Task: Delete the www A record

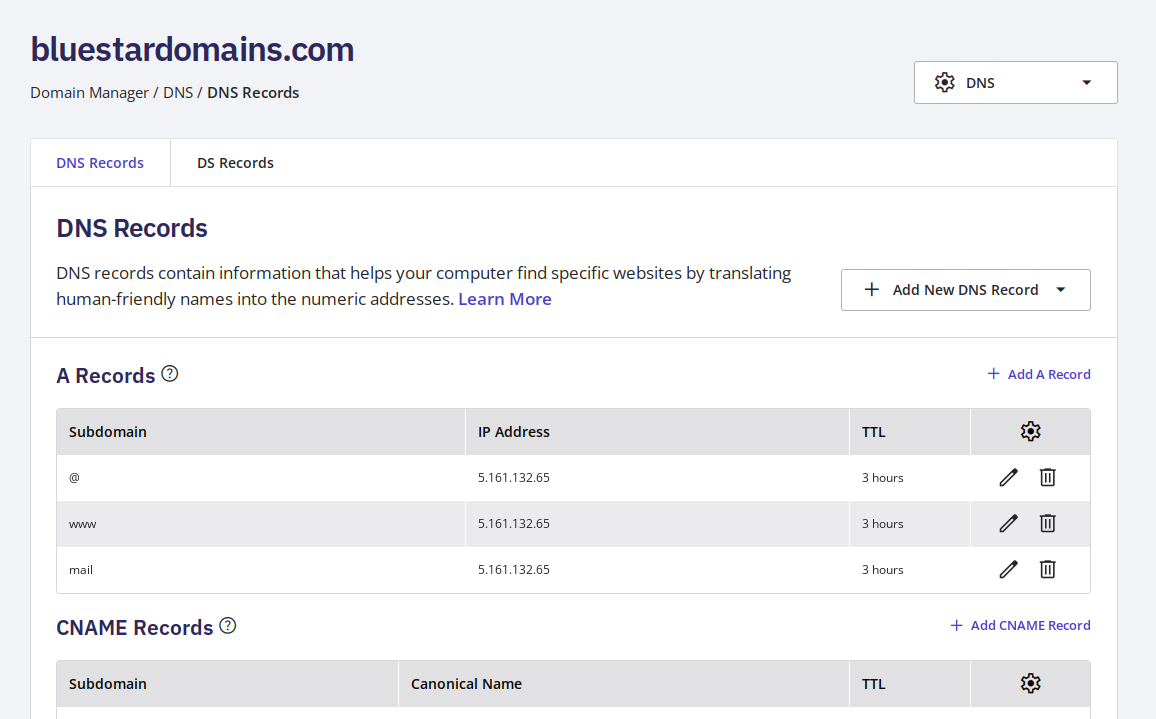Action: click(x=1047, y=524)
